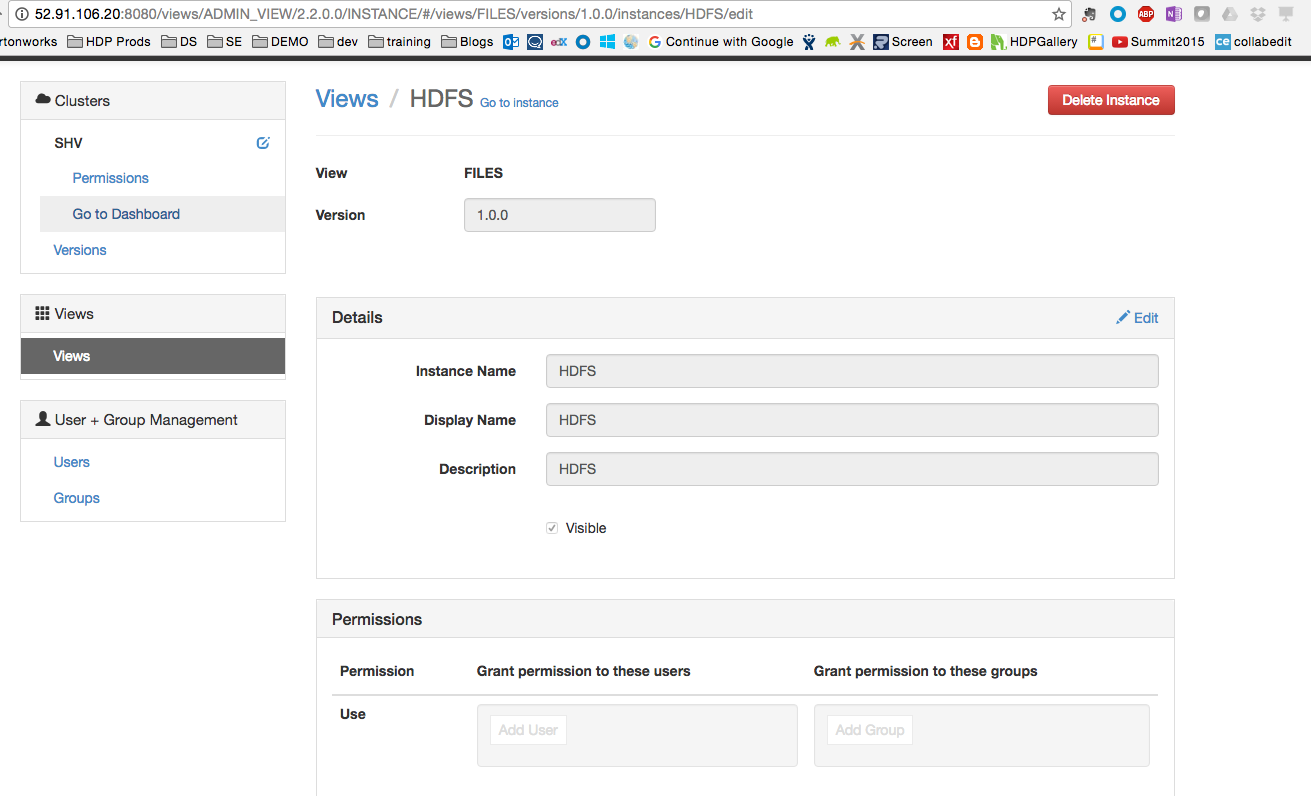
Task: Click the Add Group permission field
Action: pyautogui.click(x=869, y=730)
